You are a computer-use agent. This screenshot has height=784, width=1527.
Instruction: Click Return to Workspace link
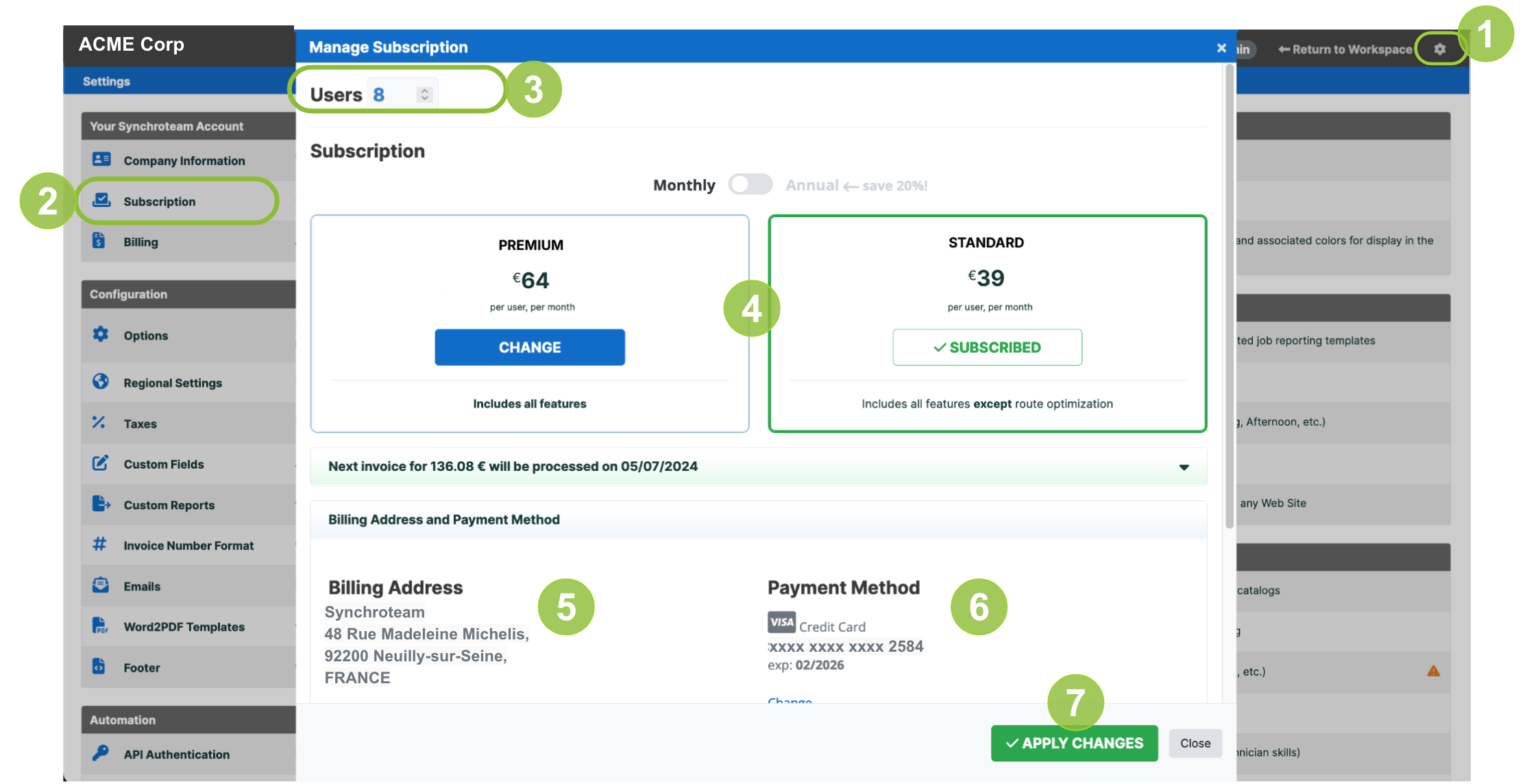(1345, 49)
